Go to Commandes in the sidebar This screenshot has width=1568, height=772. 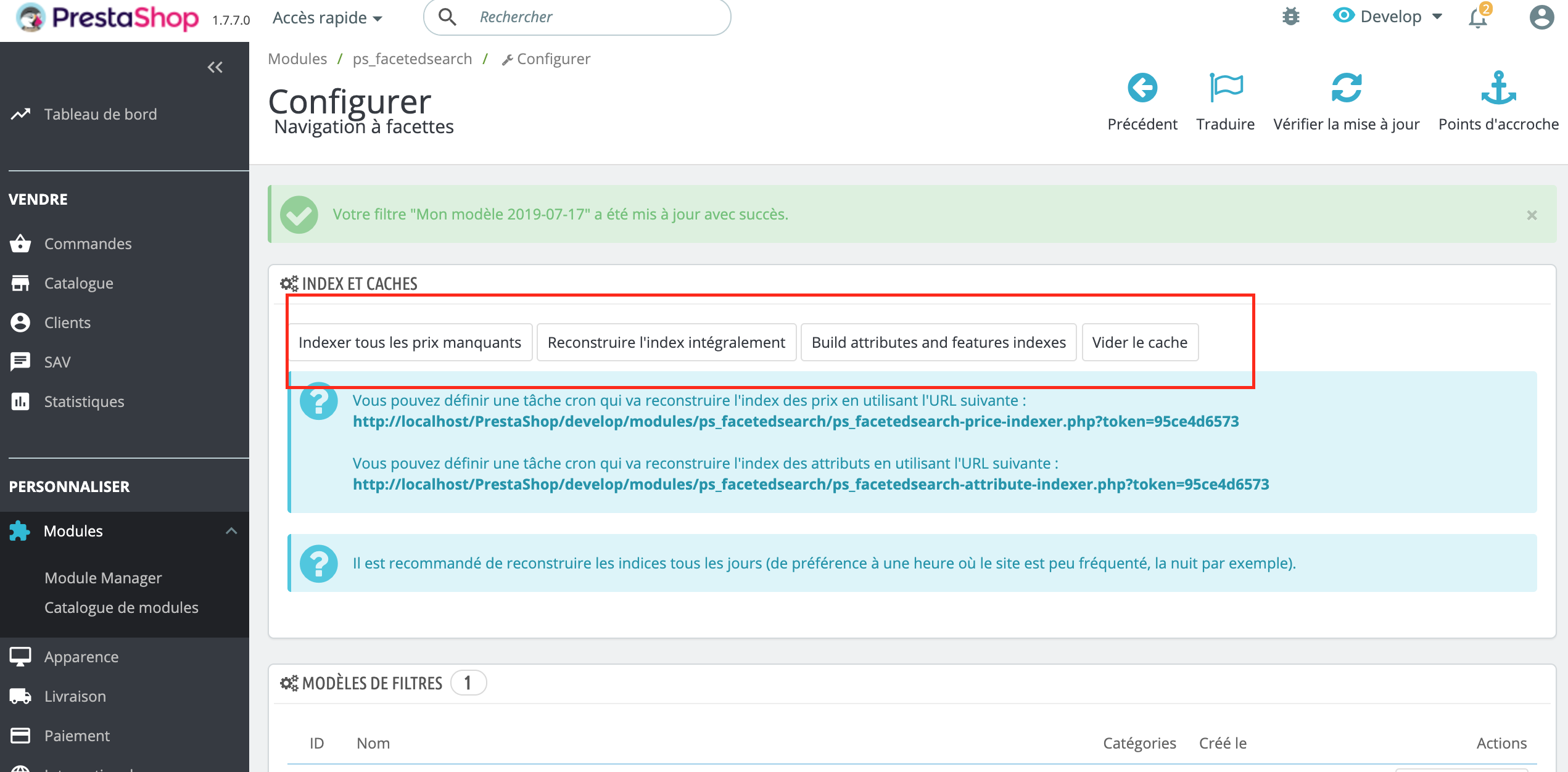[88, 244]
